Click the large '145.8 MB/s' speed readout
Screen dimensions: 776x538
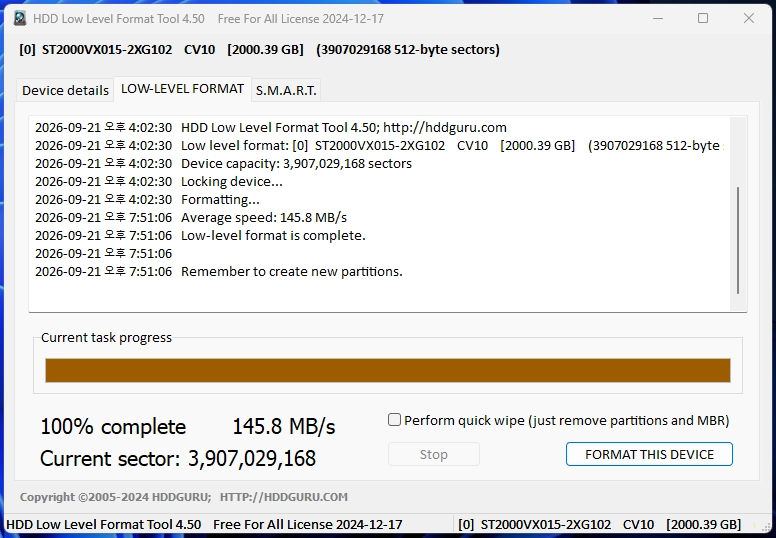[x=284, y=426]
